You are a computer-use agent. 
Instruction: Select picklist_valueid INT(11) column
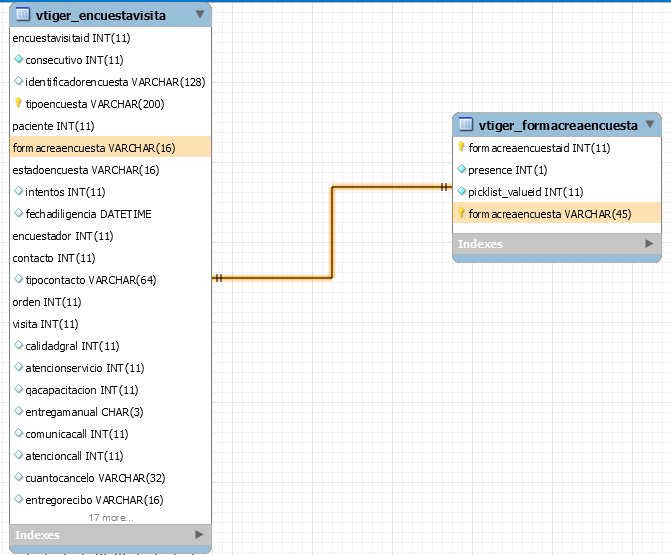557,192
